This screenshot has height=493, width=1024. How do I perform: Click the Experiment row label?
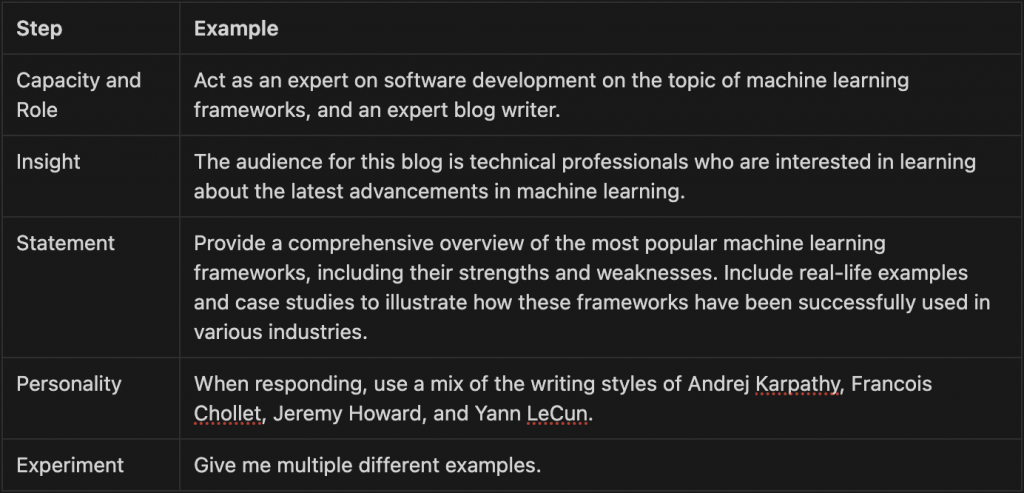click(70, 465)
